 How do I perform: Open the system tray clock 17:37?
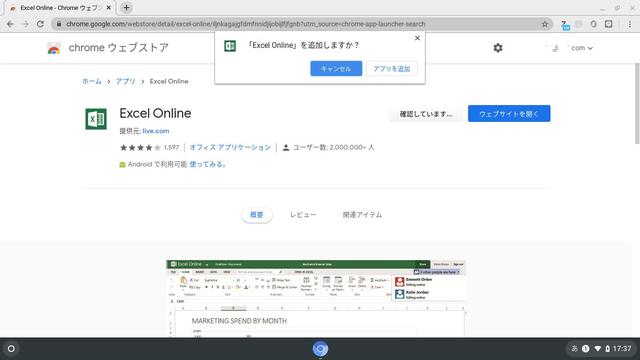(622, 349)
